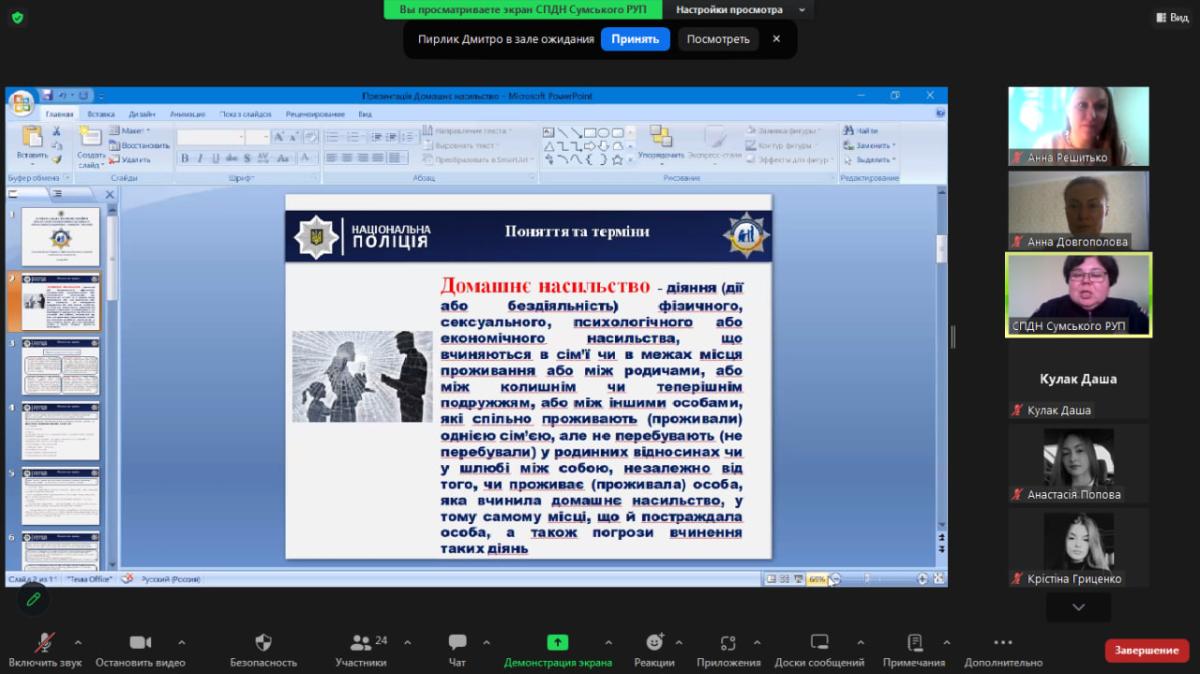Image resolution: width=1200 pixels, height=674 pixels.
Task: Open Доски сообщений whiteboards icon
Action: [819, 643]
